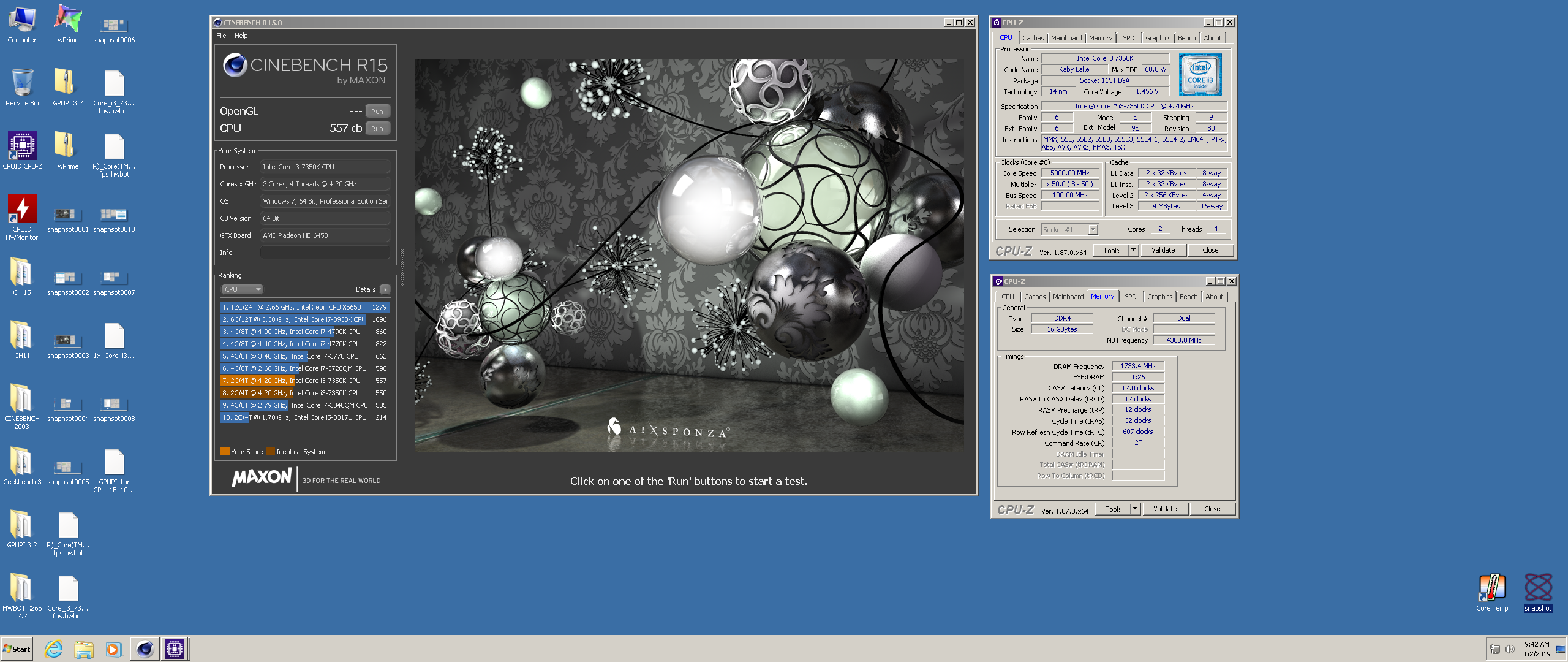Launch the CPUID CPU-Z desktop shortcut
Image resolution: width=1568 pixels, height=662 pixels.
coord(22,151)
